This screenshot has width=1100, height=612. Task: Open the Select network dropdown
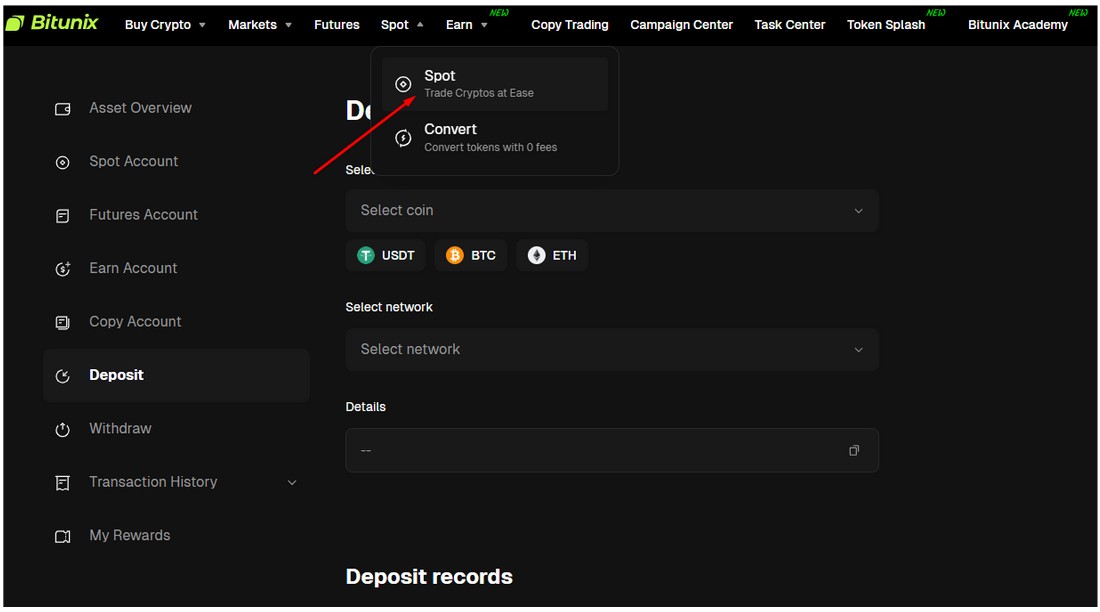[611, 350]
